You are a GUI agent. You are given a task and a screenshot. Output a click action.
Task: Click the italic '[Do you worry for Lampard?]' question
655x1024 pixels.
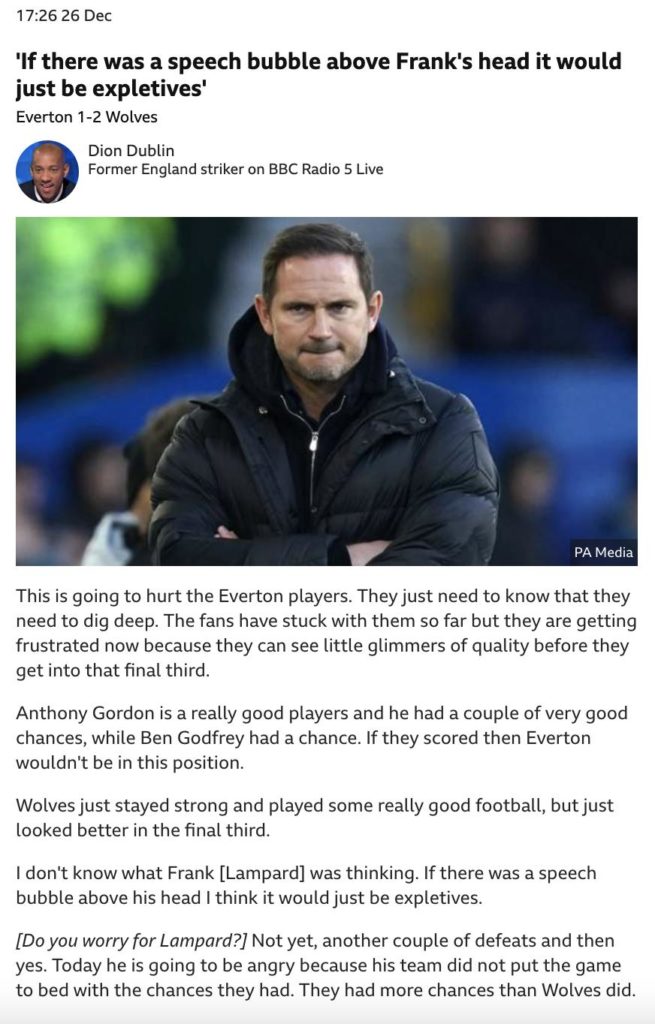(131, 940)
